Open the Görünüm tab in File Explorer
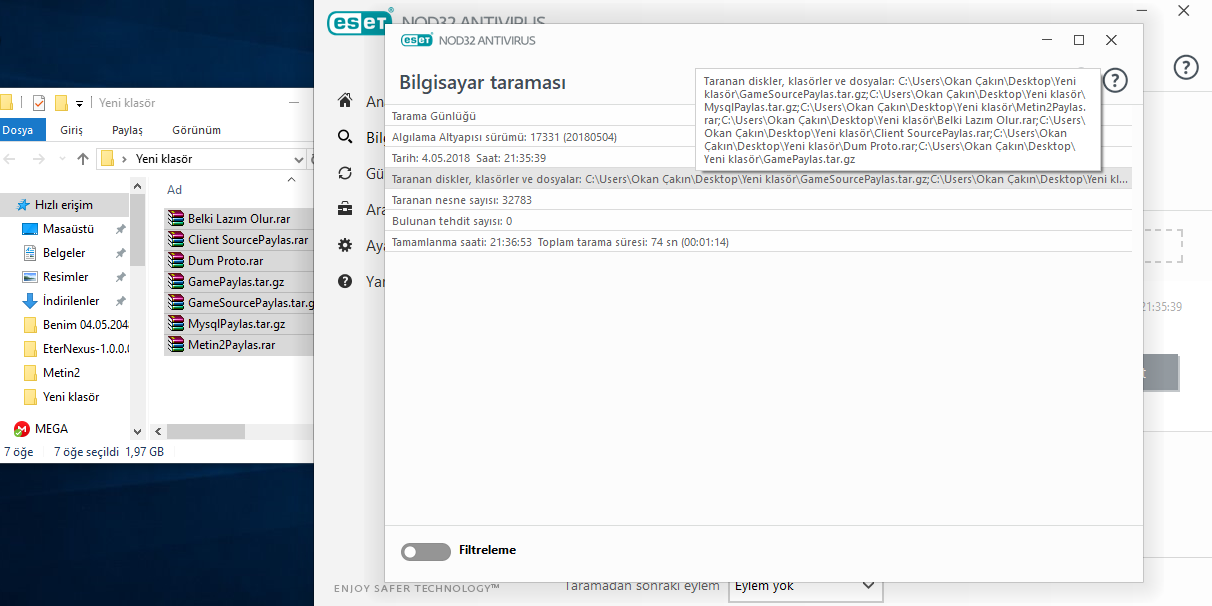Viewport: 1212px width, 606px height. (196, 130)
